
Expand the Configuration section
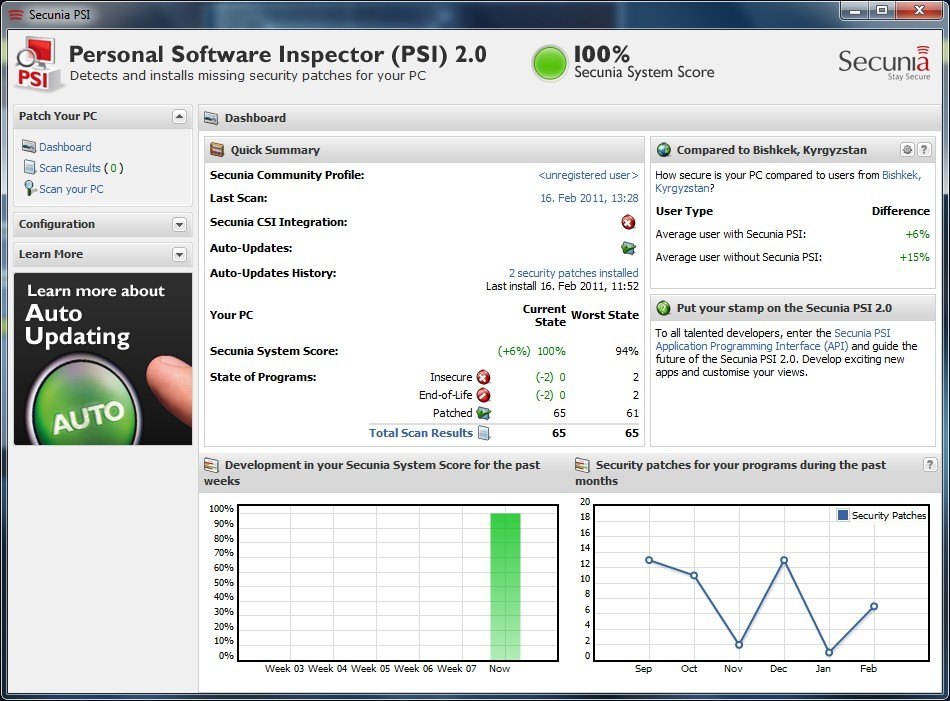click(x=179, y=225)
